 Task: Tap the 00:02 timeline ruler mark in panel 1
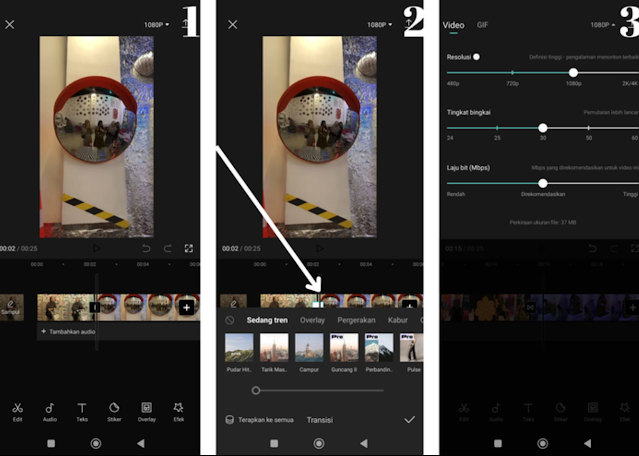(x=90, y=264)
